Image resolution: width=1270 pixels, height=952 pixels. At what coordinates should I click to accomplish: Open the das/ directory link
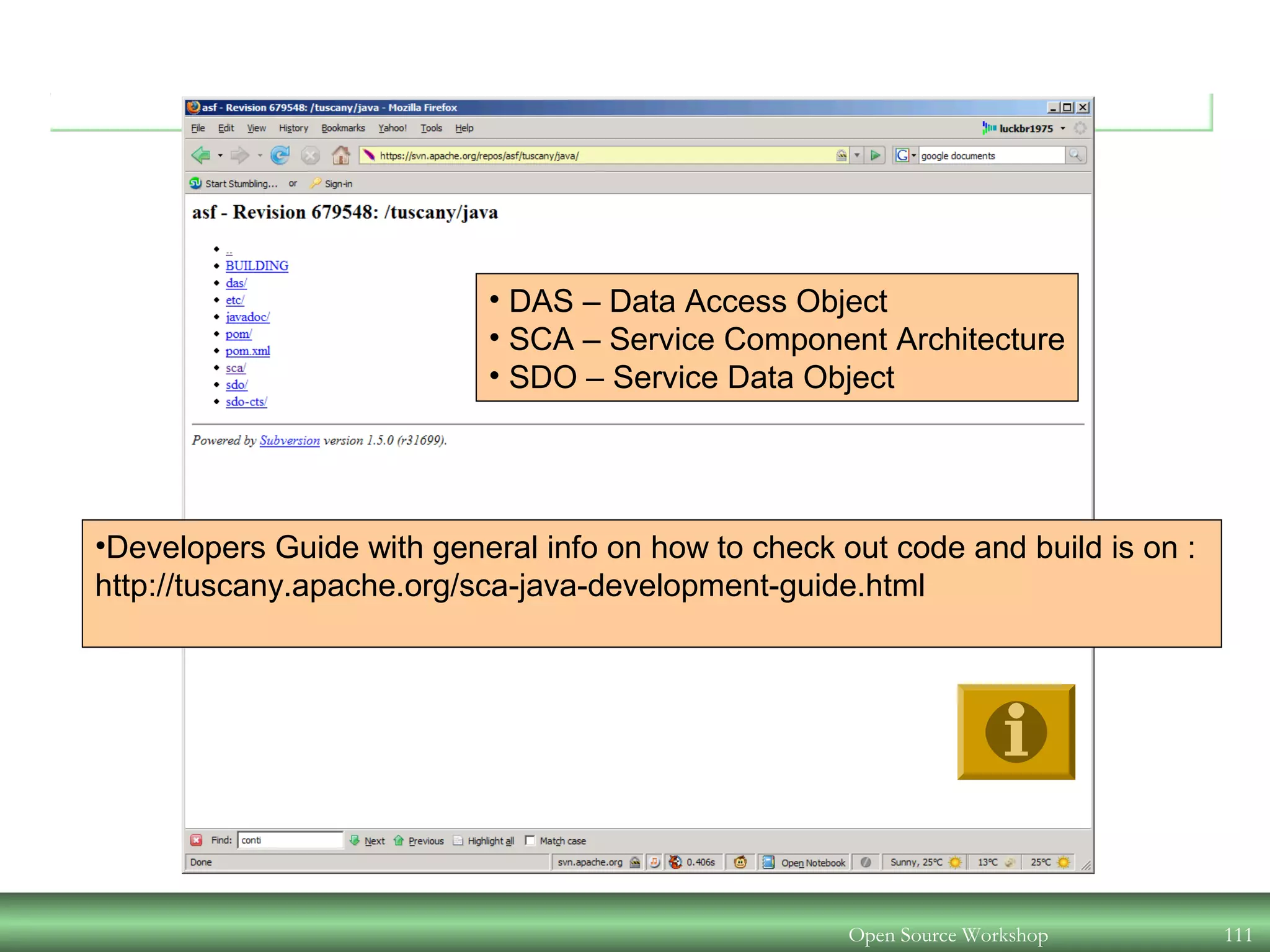point(236,283)
